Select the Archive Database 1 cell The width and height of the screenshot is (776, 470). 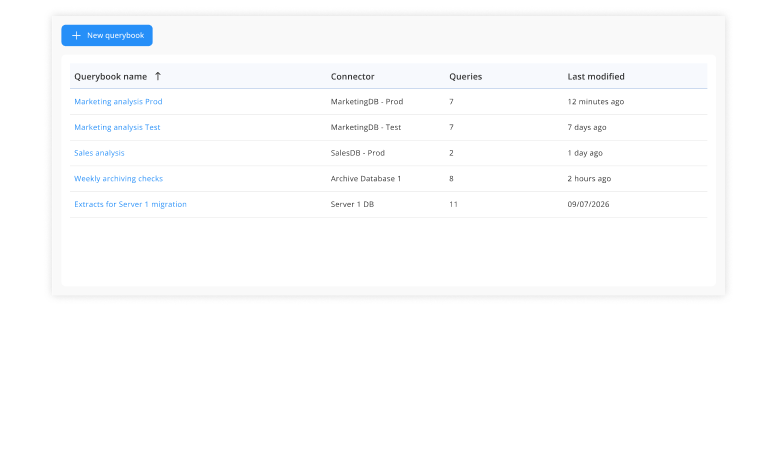pyautogui.click(x=366, y=179)
